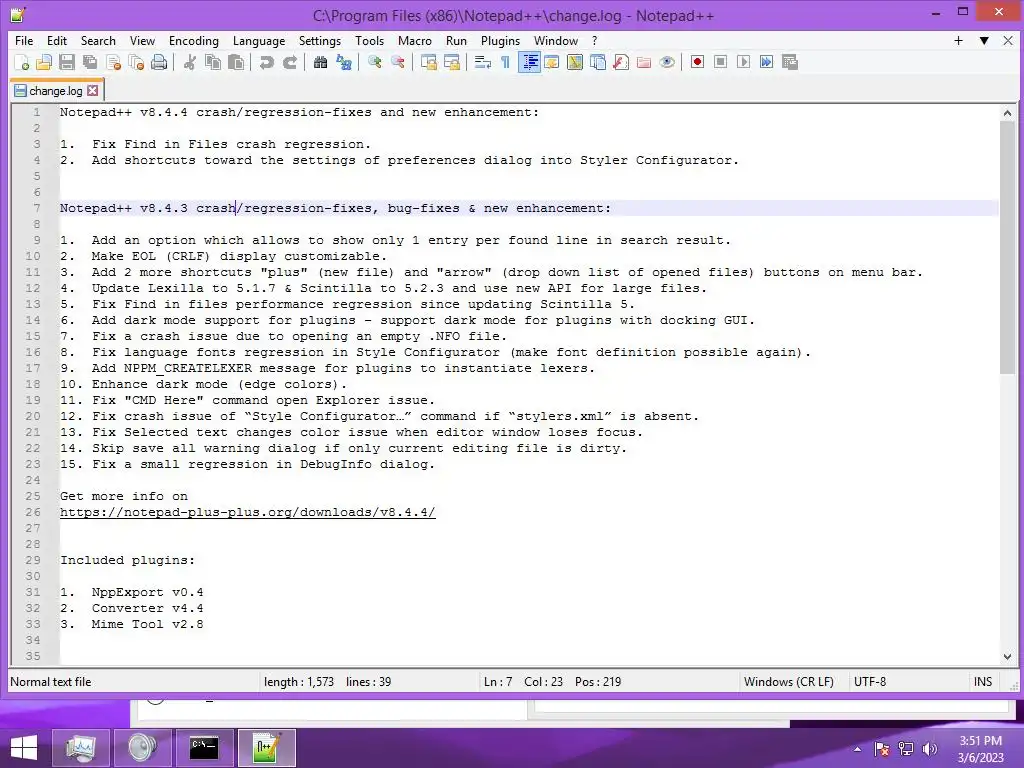Toggle the Document Map panel icon
The image size is (1024, 768).
click(575, 62)
